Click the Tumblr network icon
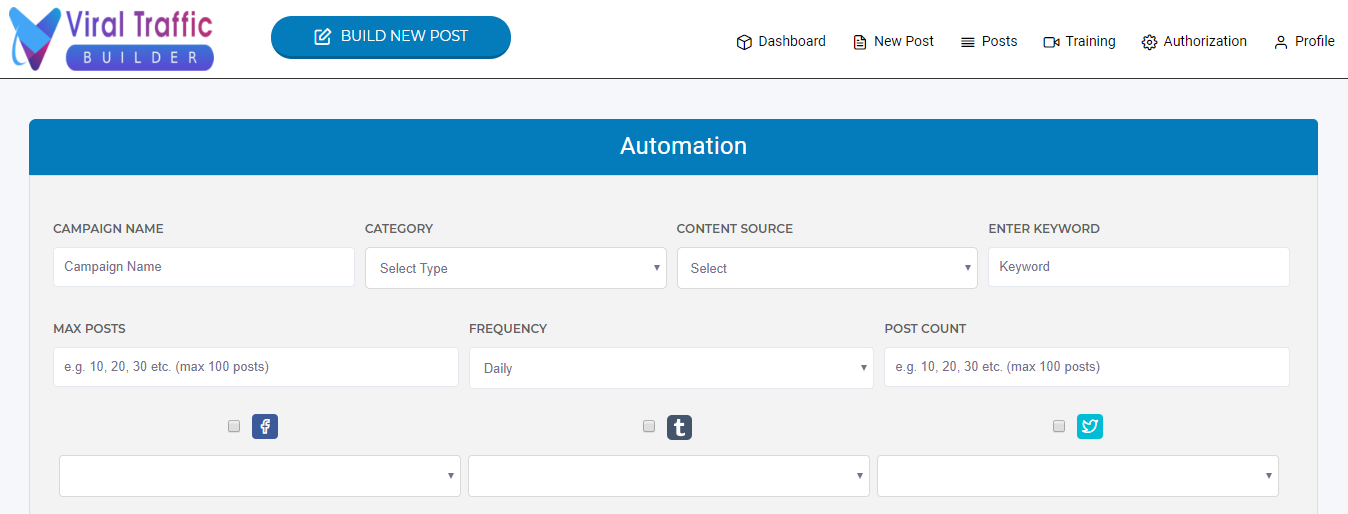Screen dimensions: 1348x514 pyautogui.click(x=680, y=428)
